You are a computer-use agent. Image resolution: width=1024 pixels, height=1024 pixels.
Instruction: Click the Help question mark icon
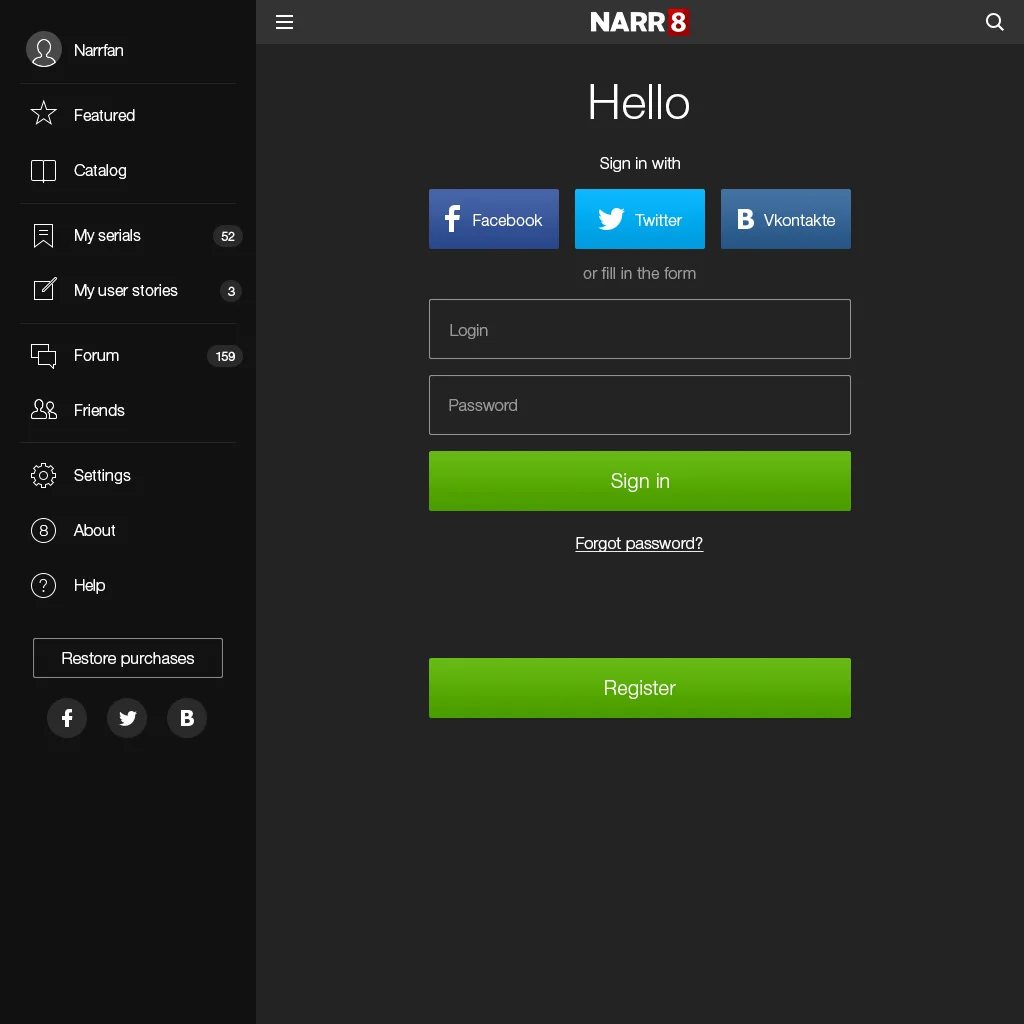coord(44,585)
